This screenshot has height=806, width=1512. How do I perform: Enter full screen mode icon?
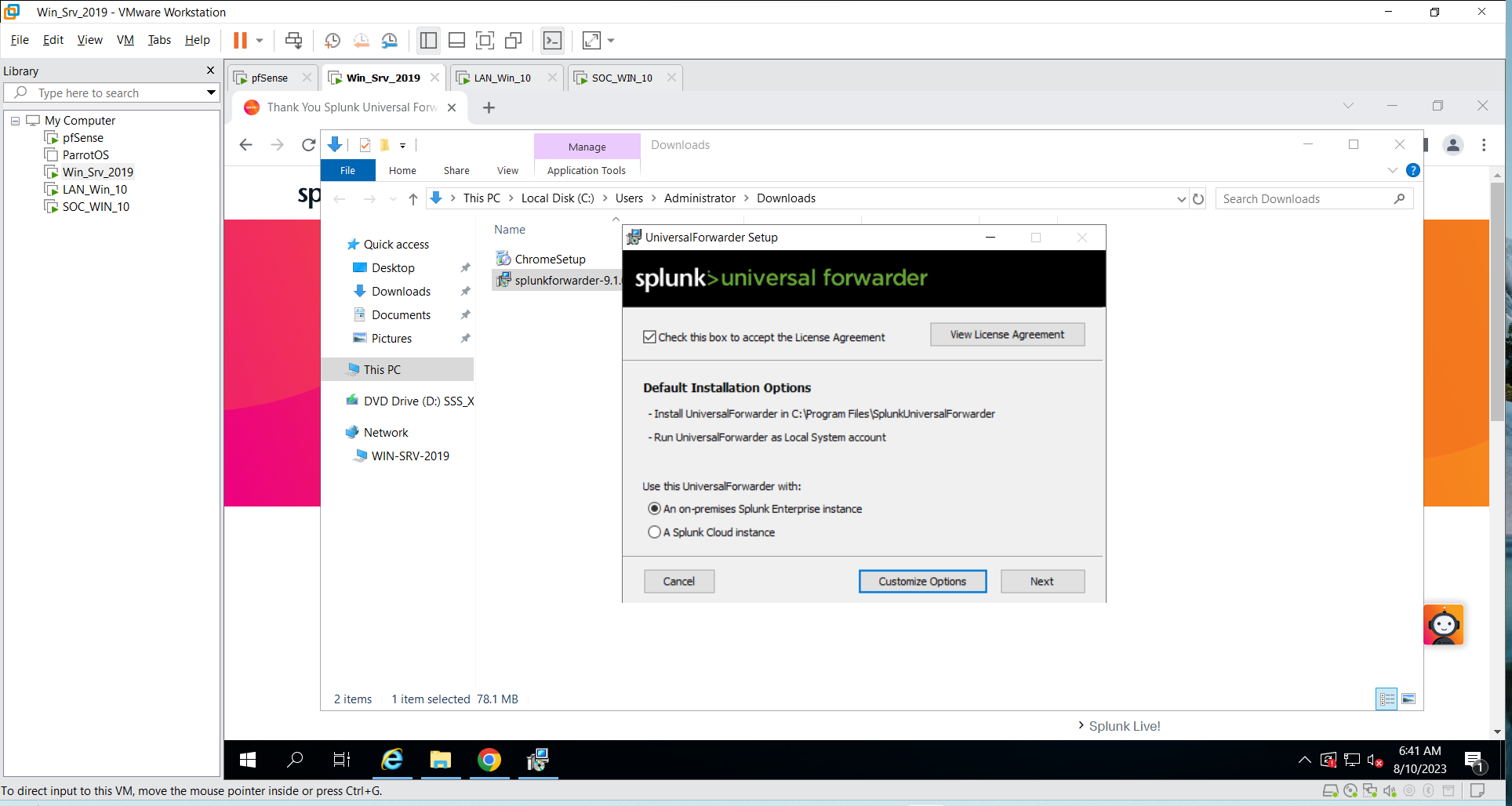485,40
